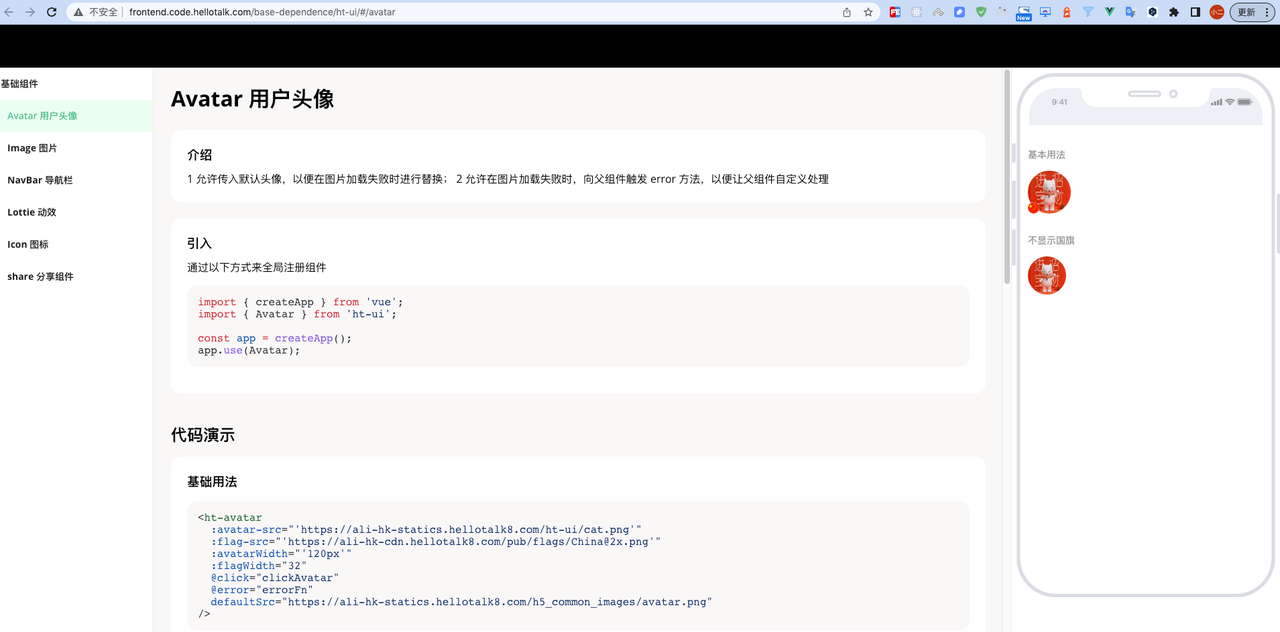Bookmark this page with the star icon
The image size is (1280, 632).
click(x=868, y=12)
